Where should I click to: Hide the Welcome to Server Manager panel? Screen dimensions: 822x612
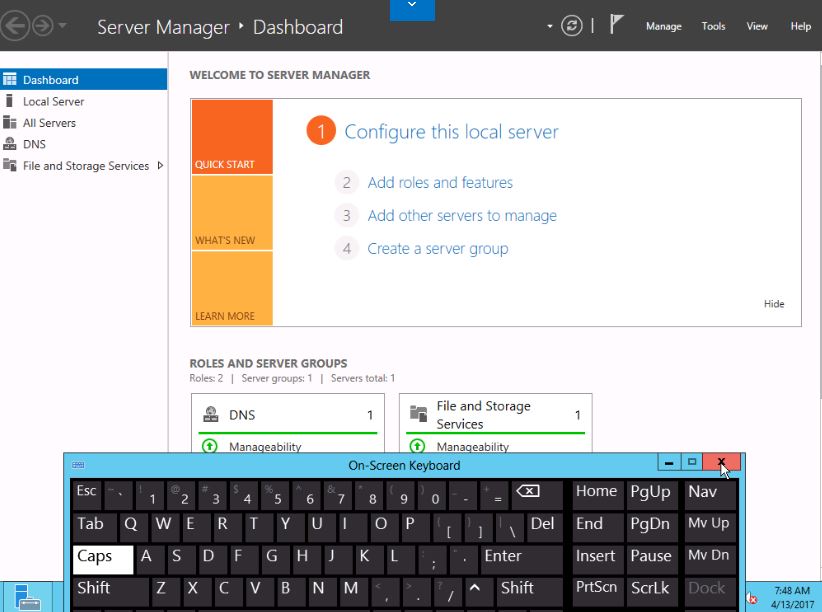(774, 304)
